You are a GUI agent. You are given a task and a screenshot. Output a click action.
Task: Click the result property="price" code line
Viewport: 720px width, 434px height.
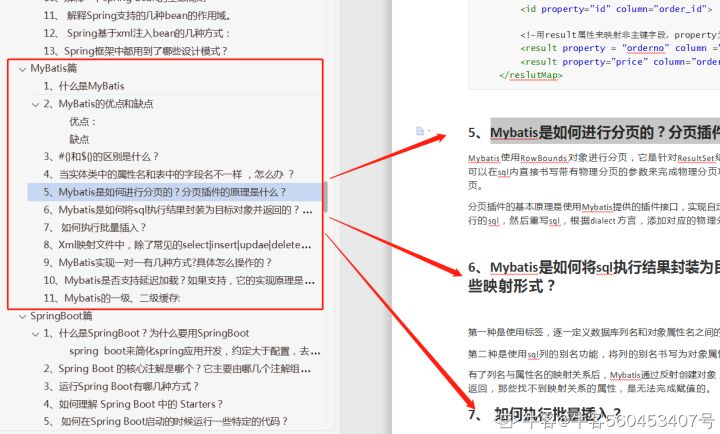pos(620,62)
